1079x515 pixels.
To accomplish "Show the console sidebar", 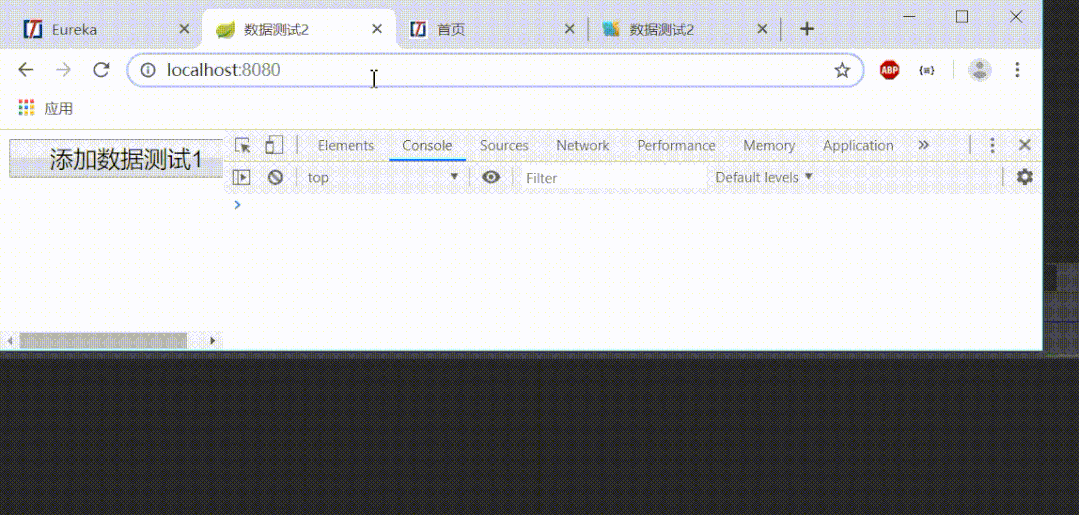I will (x=241, y=178).
